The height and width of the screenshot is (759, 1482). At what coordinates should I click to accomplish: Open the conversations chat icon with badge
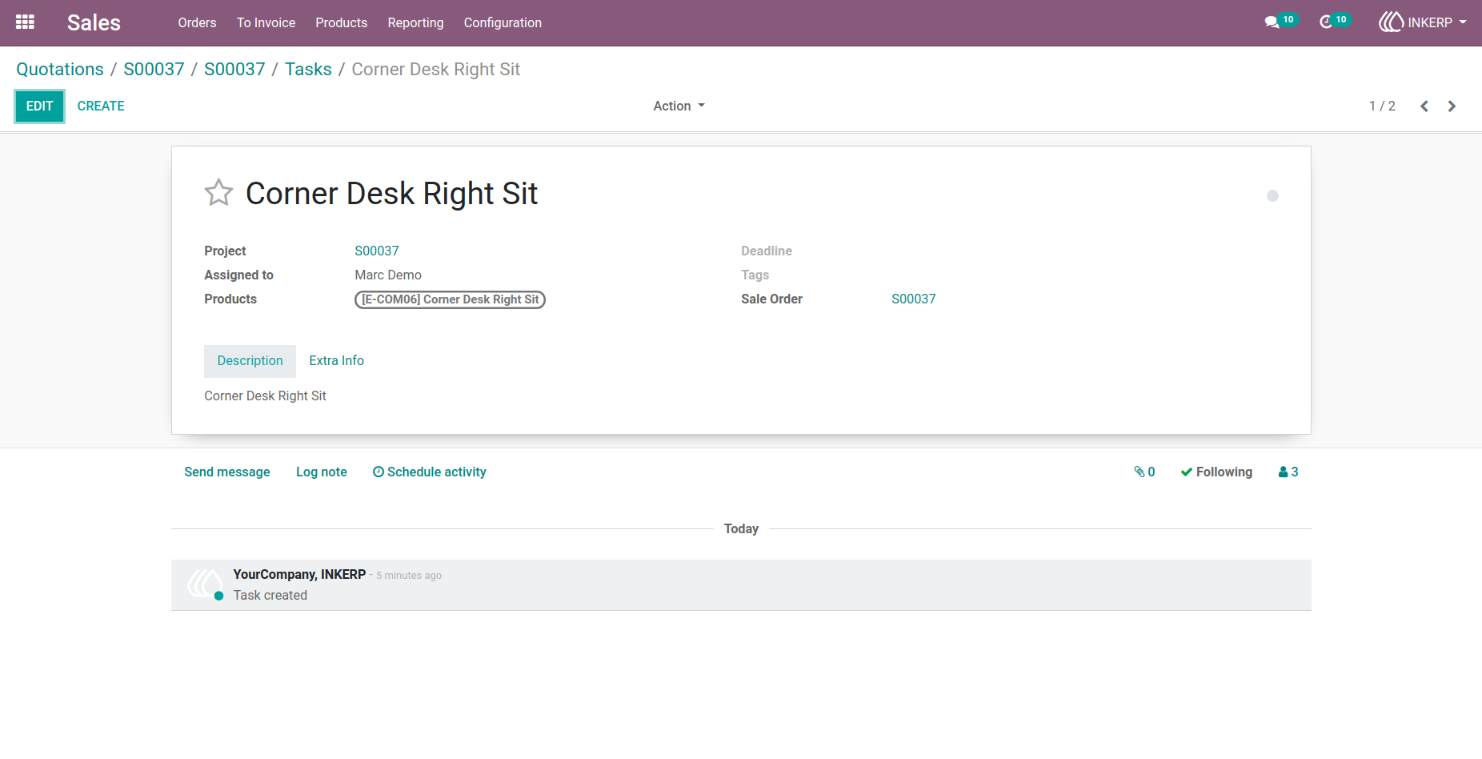pyautogui.click(x=1279, y=21)
